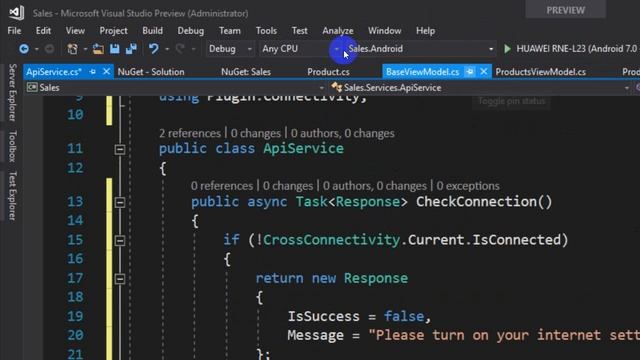Click the Save All icon
The image size is (640, 360).
point(131,49)
